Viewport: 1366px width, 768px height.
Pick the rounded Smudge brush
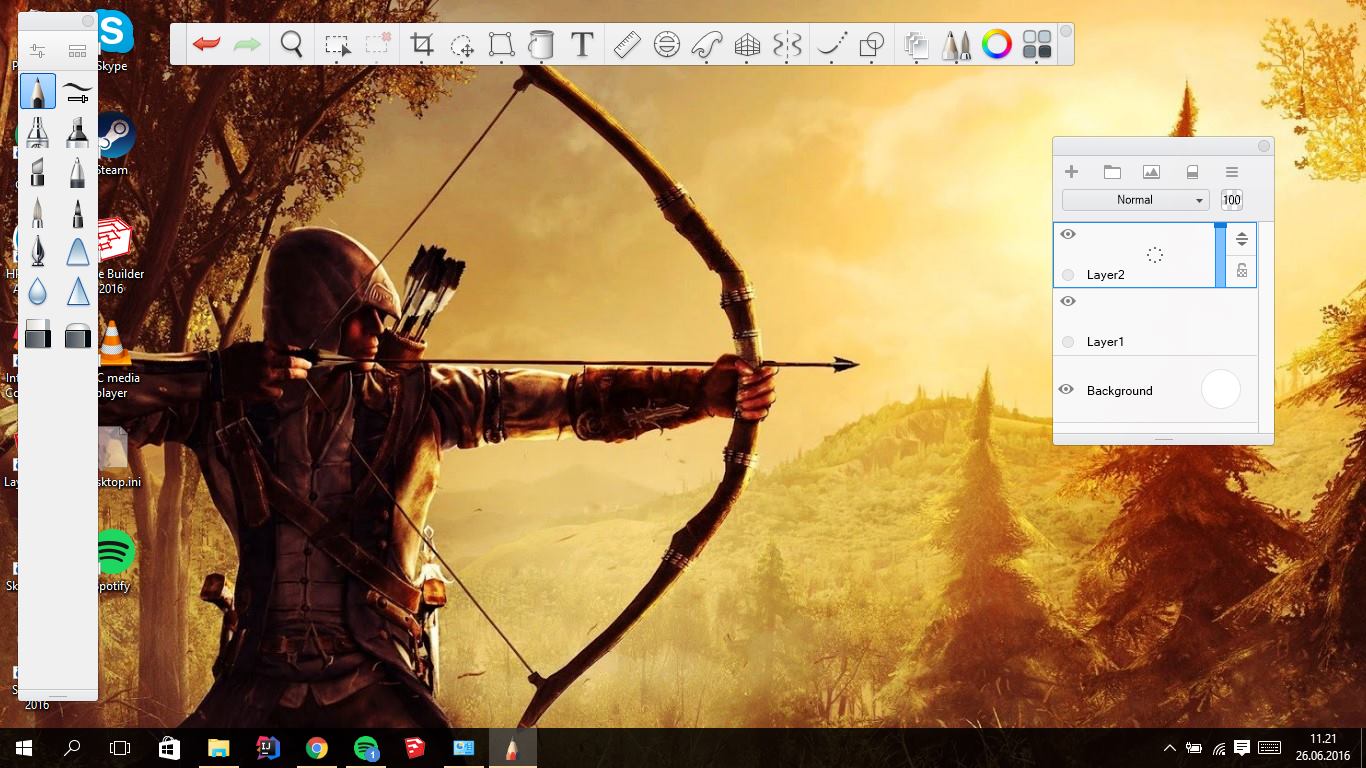coord(77,251)
